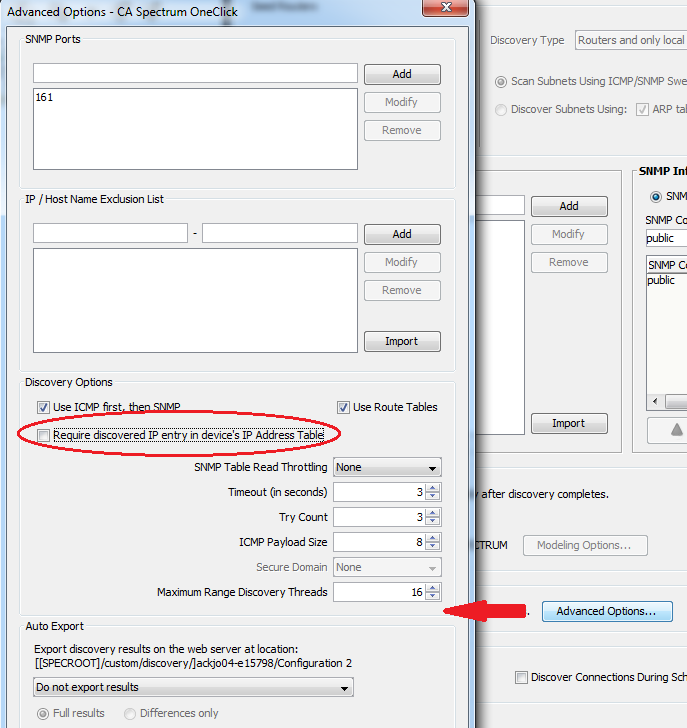Viewport: 687px width, 728px height.
Task: Select Differences only radio button
Action: click(130, 714)
